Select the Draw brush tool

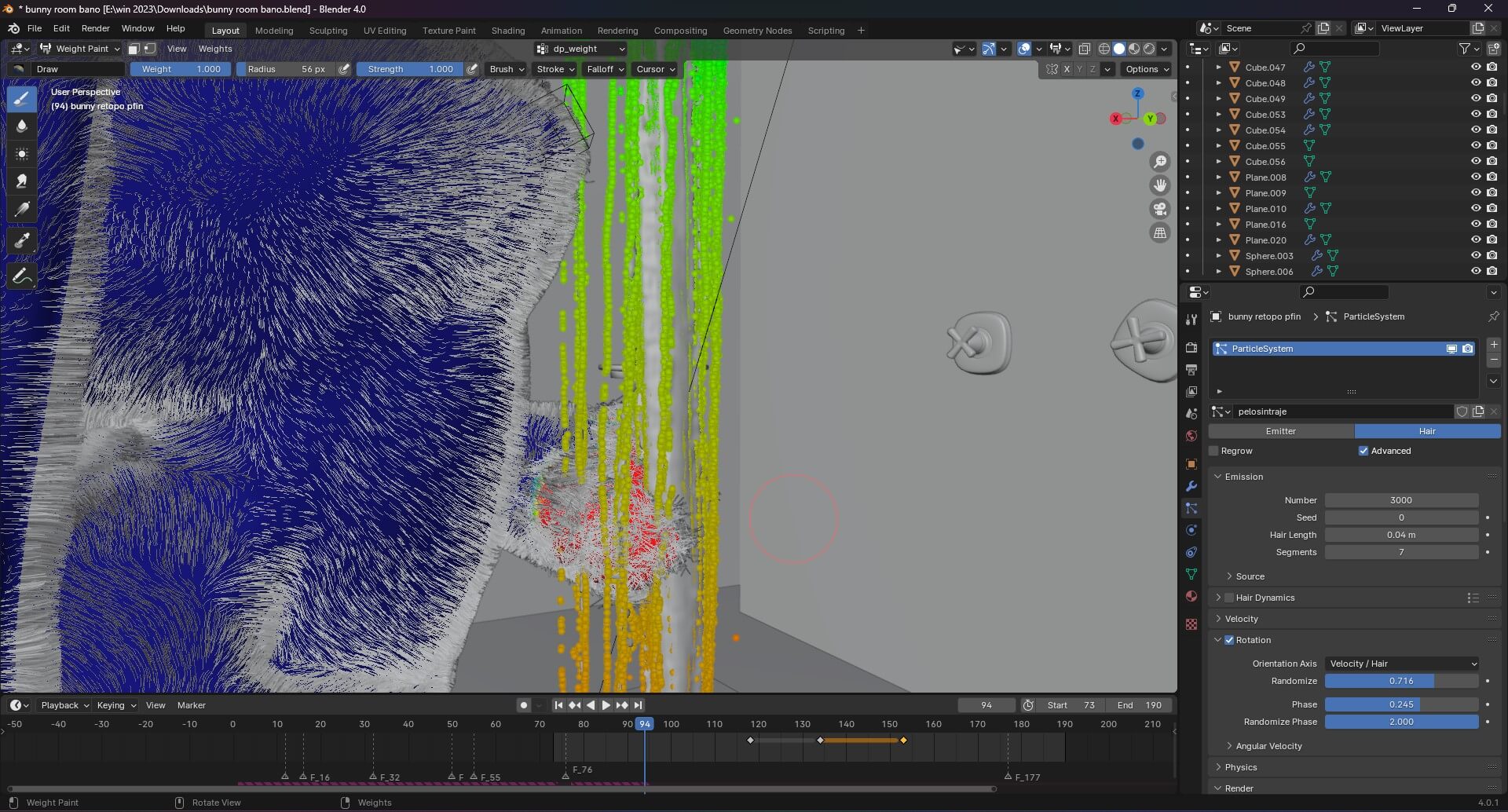pos(22,99)
